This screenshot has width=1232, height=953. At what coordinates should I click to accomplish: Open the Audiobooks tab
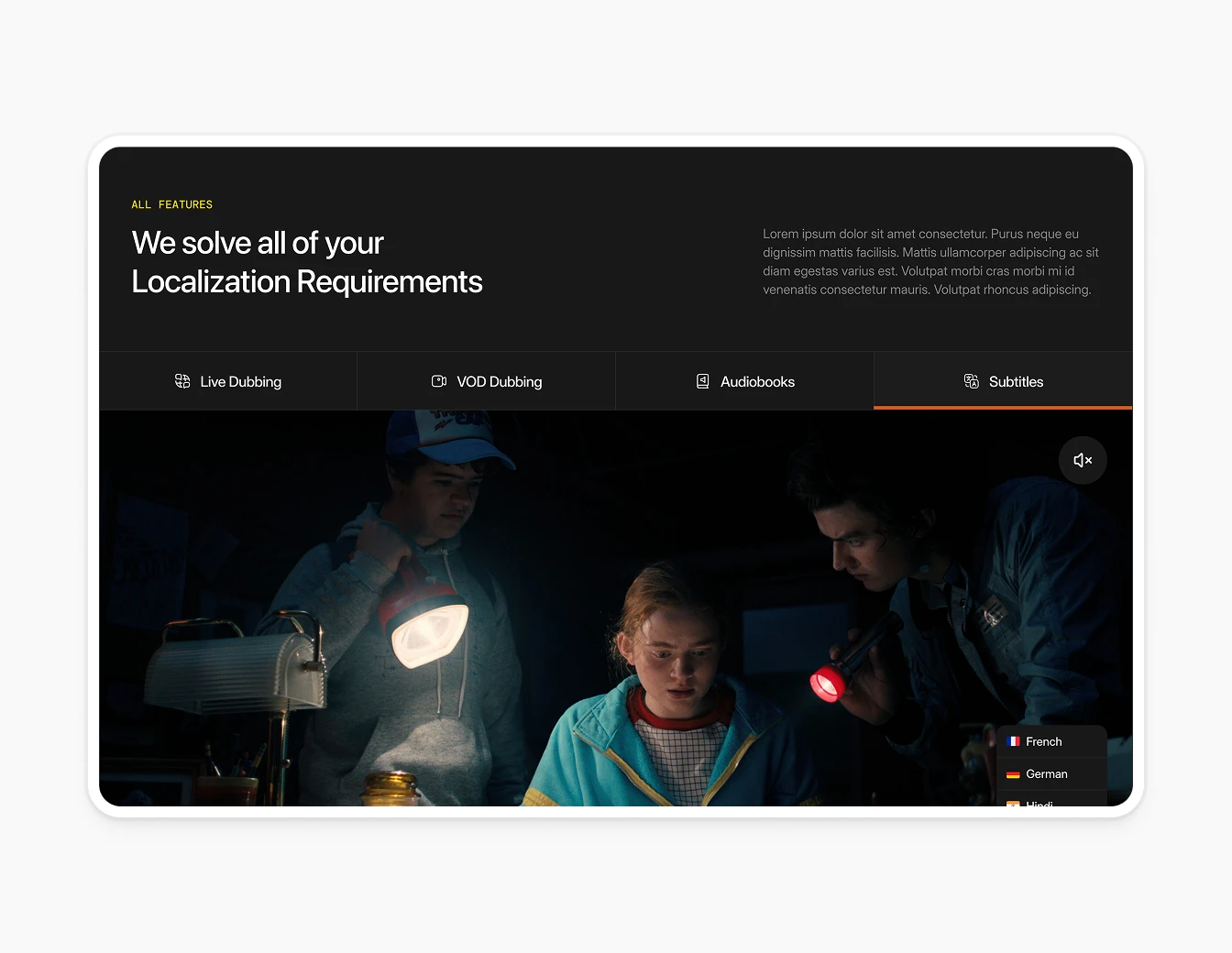click(744, 381)
